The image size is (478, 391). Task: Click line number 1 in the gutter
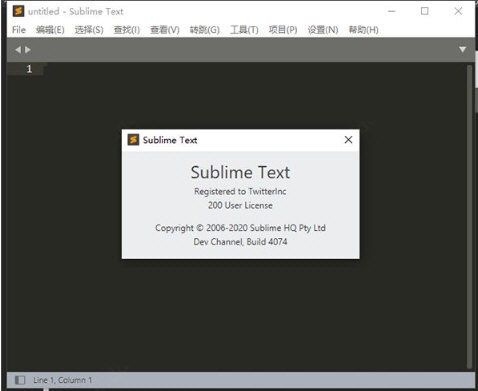coord(29,69)
